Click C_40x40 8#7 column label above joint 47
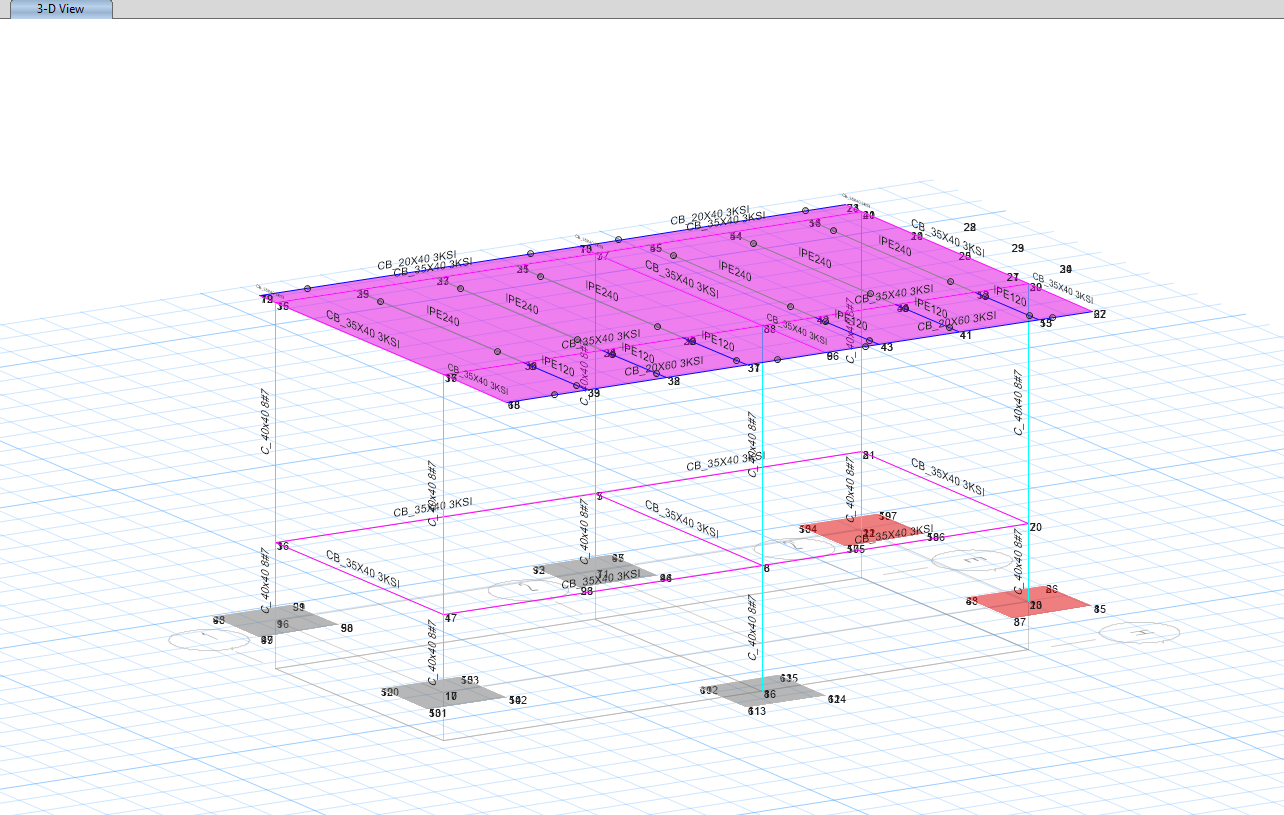Viewport: 1284px width, 815px height. click(x=432, y=493)
